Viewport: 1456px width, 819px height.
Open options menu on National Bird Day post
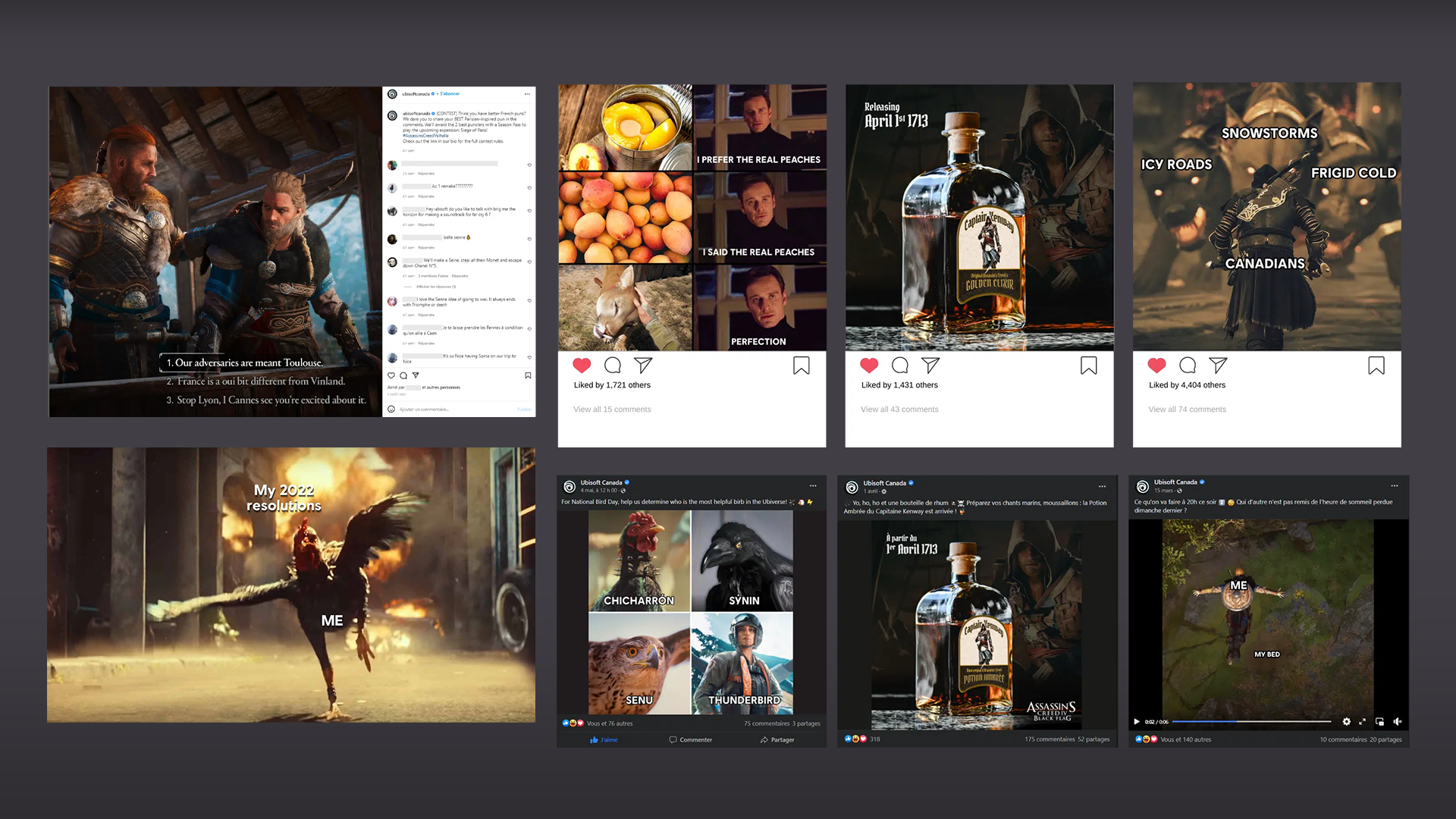point(813,486)
